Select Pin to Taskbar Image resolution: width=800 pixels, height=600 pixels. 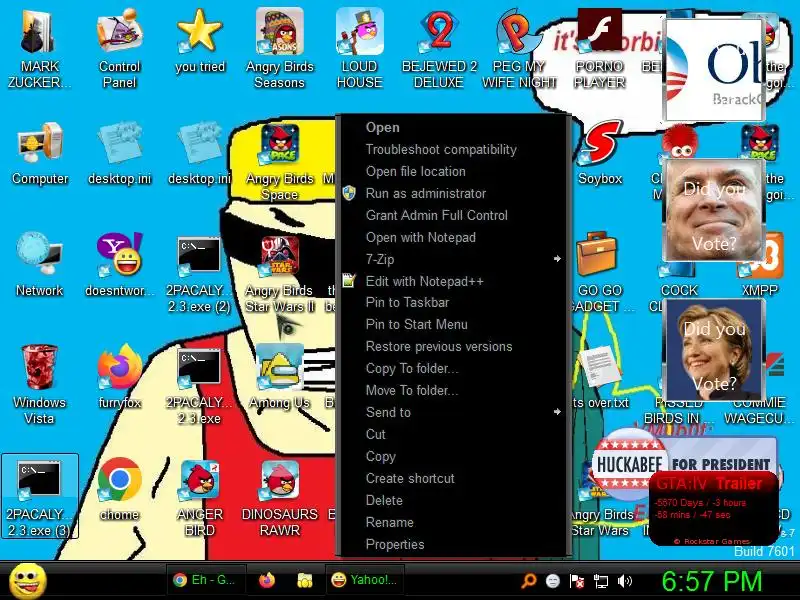454,303
